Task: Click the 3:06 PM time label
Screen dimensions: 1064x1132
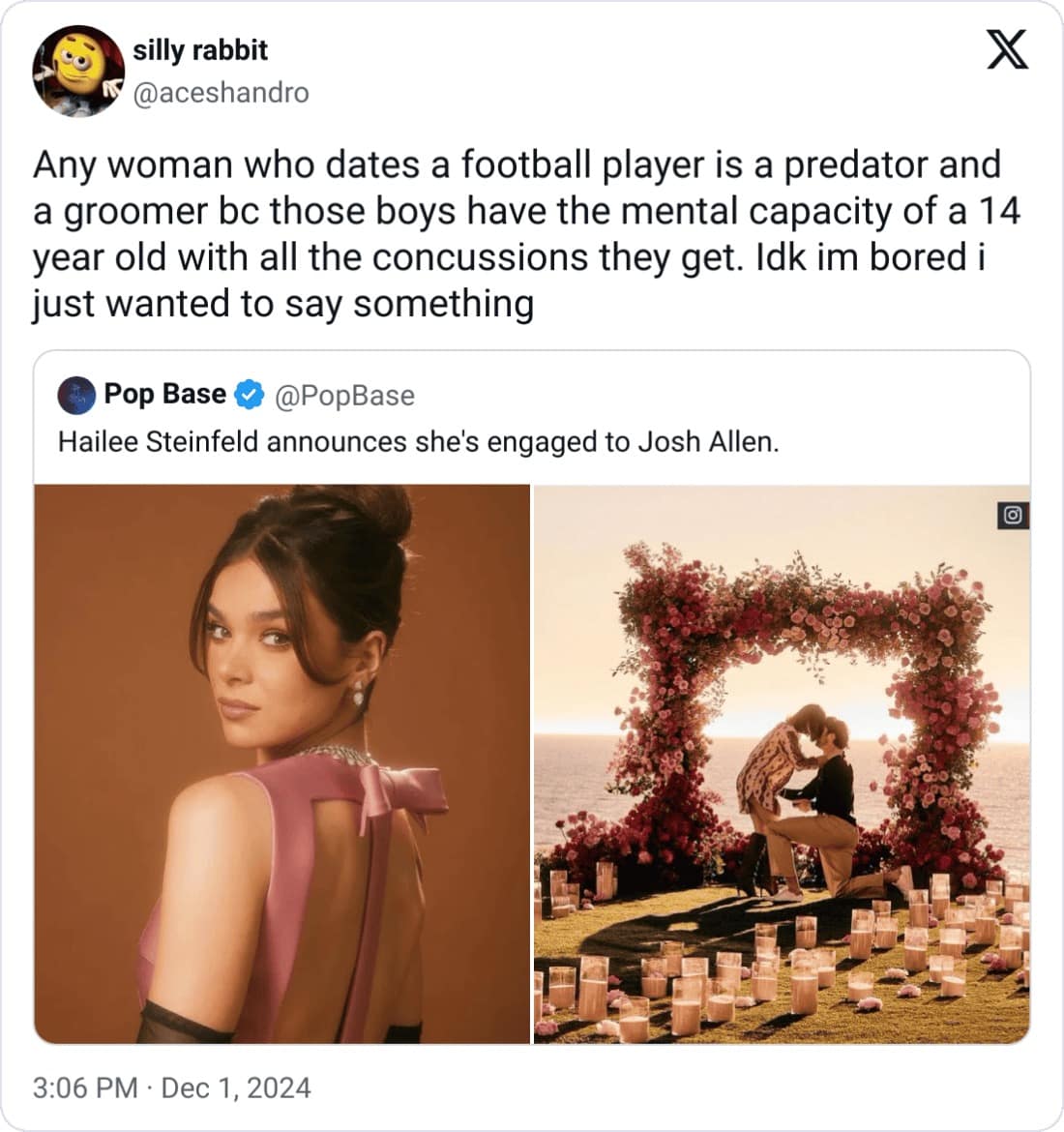Action: point(82,1087)
